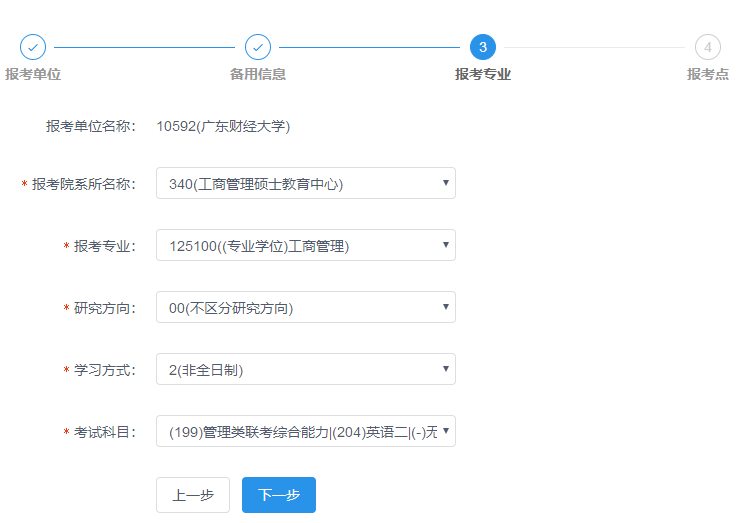Screen dimensions: 749x523
Task: Click the 报考院系所名称 field label
Action: tap(84, 184)
